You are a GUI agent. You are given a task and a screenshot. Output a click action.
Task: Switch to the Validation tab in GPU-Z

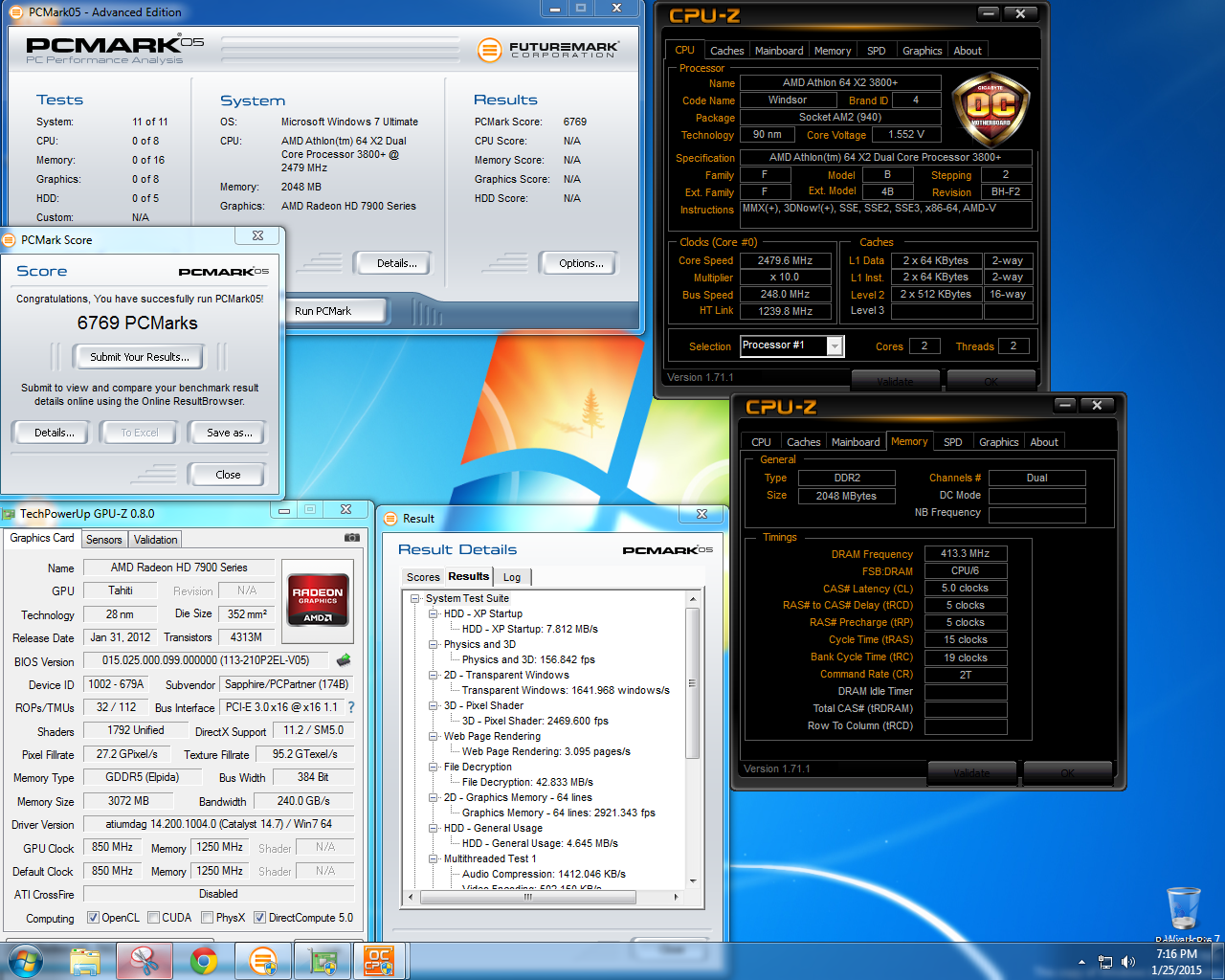155,540
